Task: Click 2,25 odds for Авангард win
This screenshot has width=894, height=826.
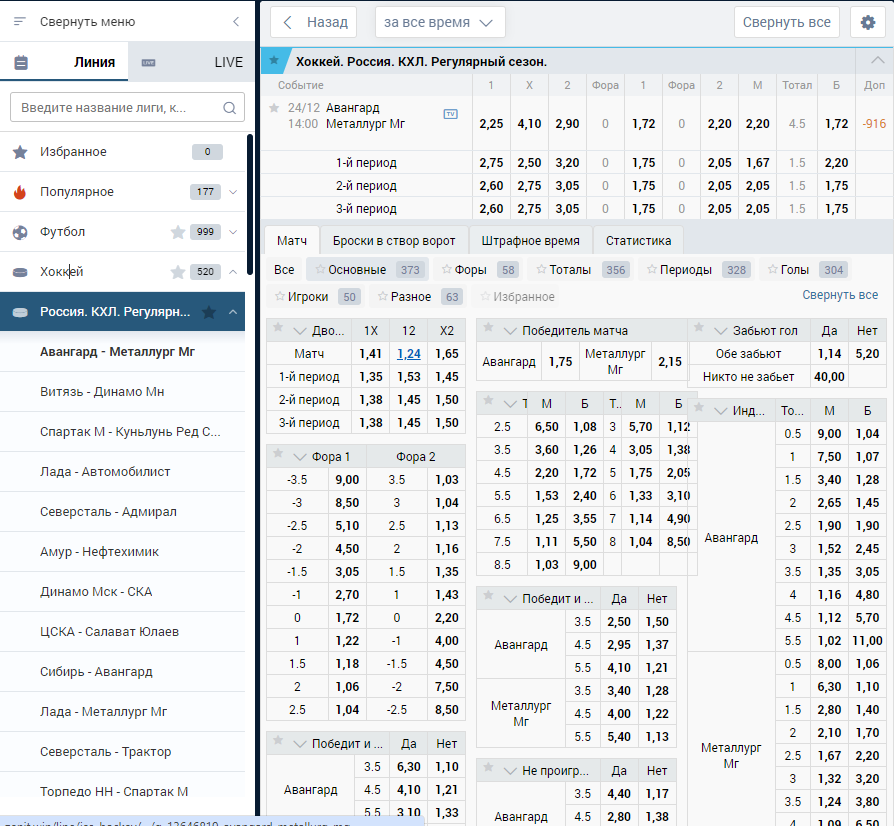Action: (x=491, y=124)
